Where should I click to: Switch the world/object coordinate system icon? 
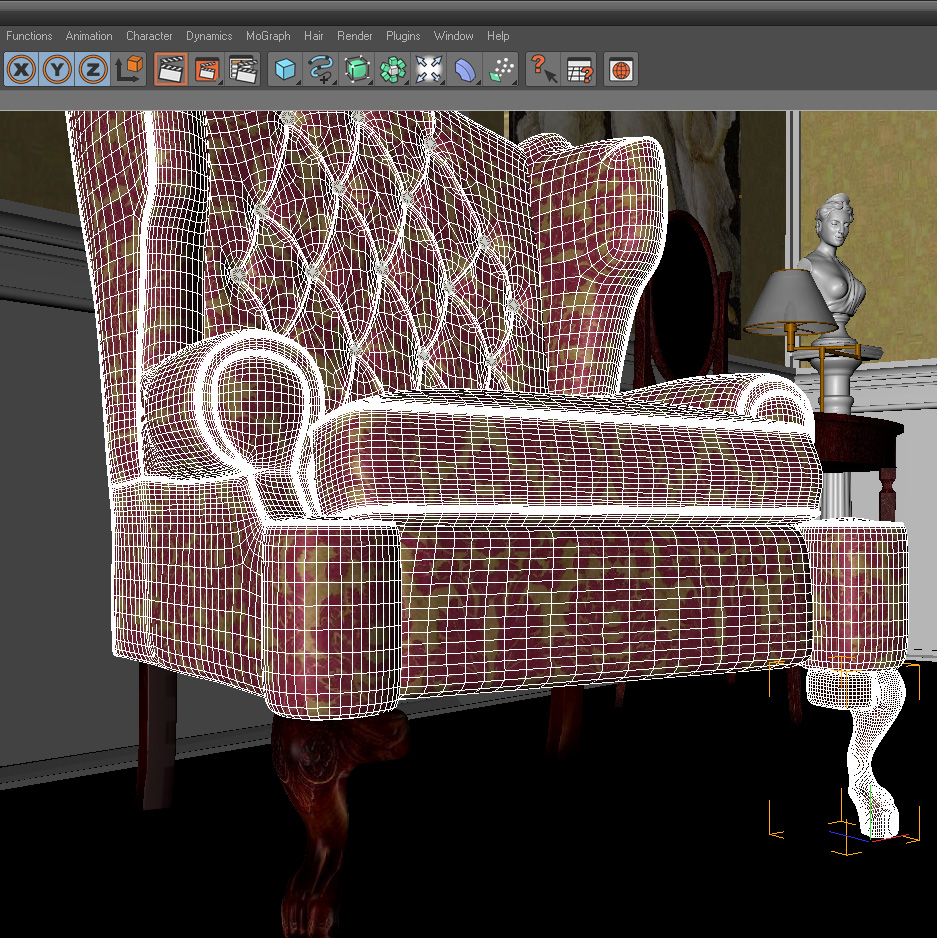tap(129, 69)
